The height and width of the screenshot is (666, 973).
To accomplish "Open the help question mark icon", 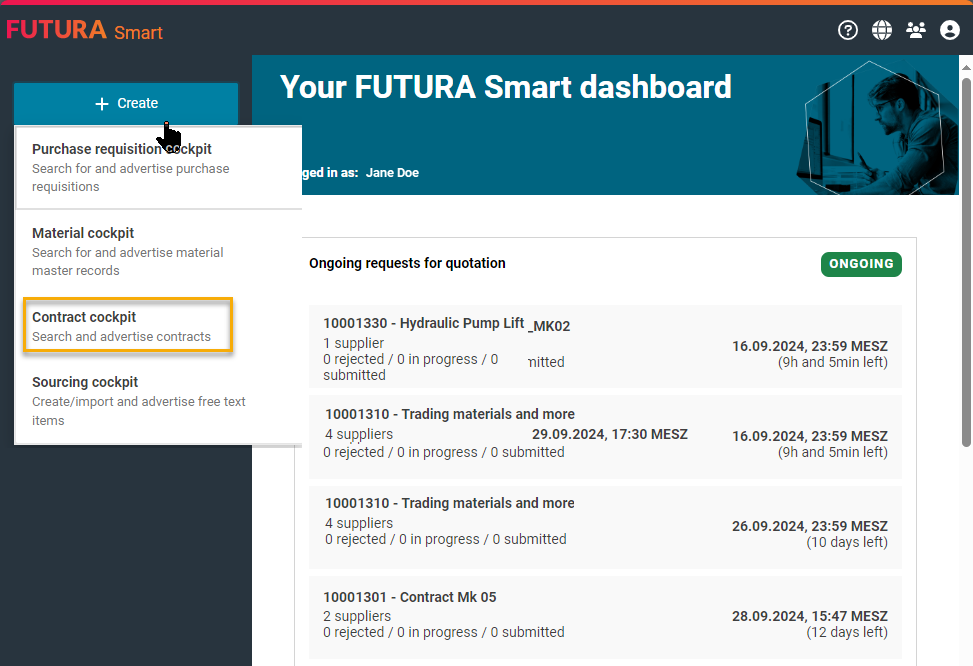I will coord(848,30).
